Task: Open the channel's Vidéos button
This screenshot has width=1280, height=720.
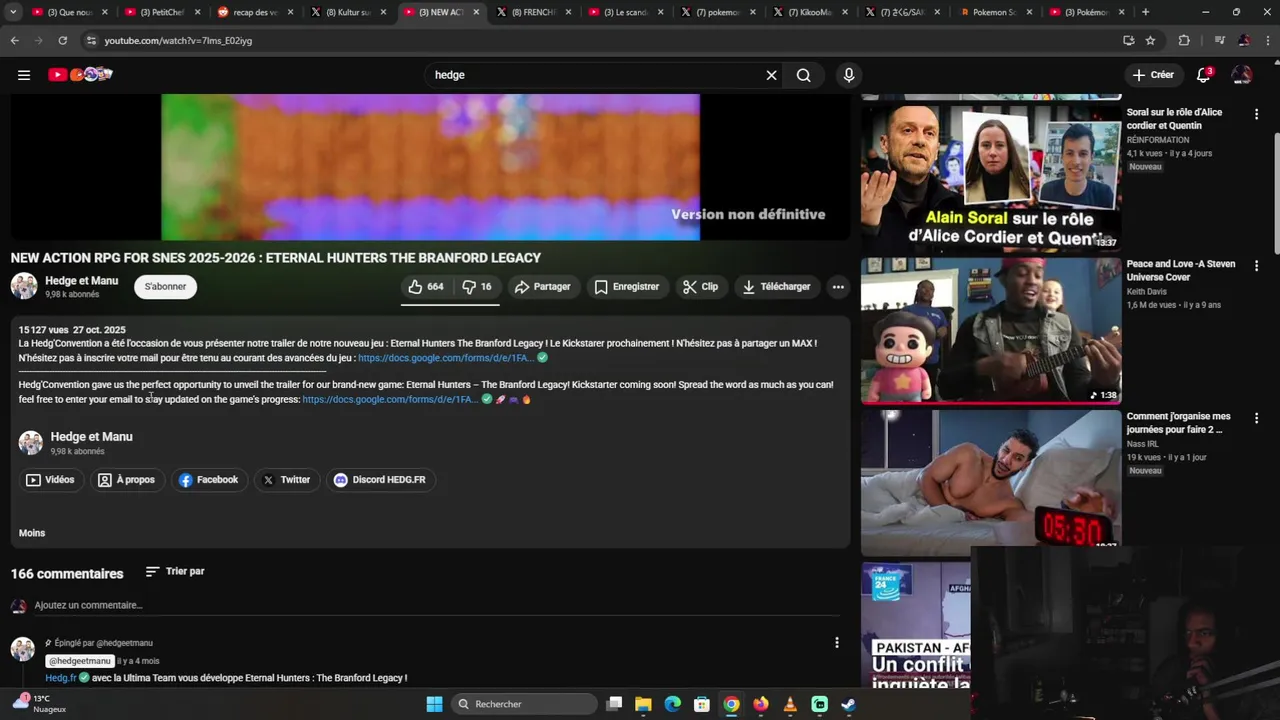Action: click(x=50, y=480)
